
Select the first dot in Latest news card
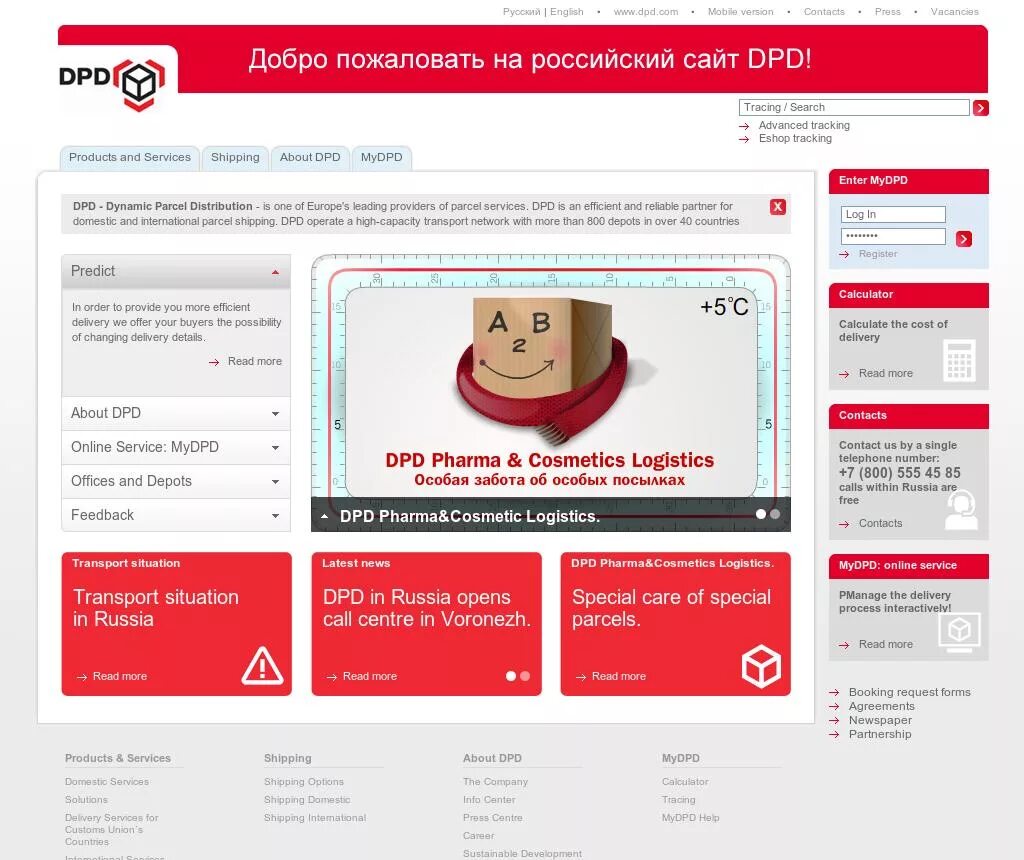tap(511, 676)
